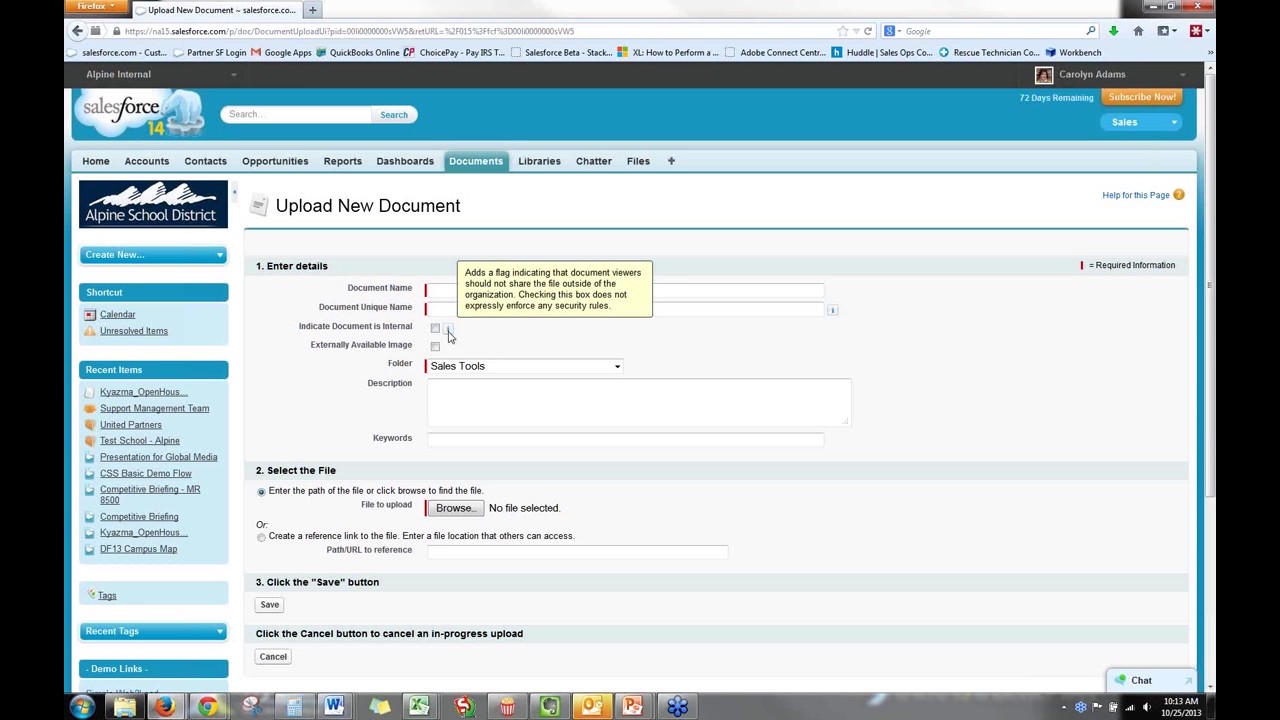Click the info icon beside Document Unique Name
This screenshot has width=1280, height=720.
(832, 310)
